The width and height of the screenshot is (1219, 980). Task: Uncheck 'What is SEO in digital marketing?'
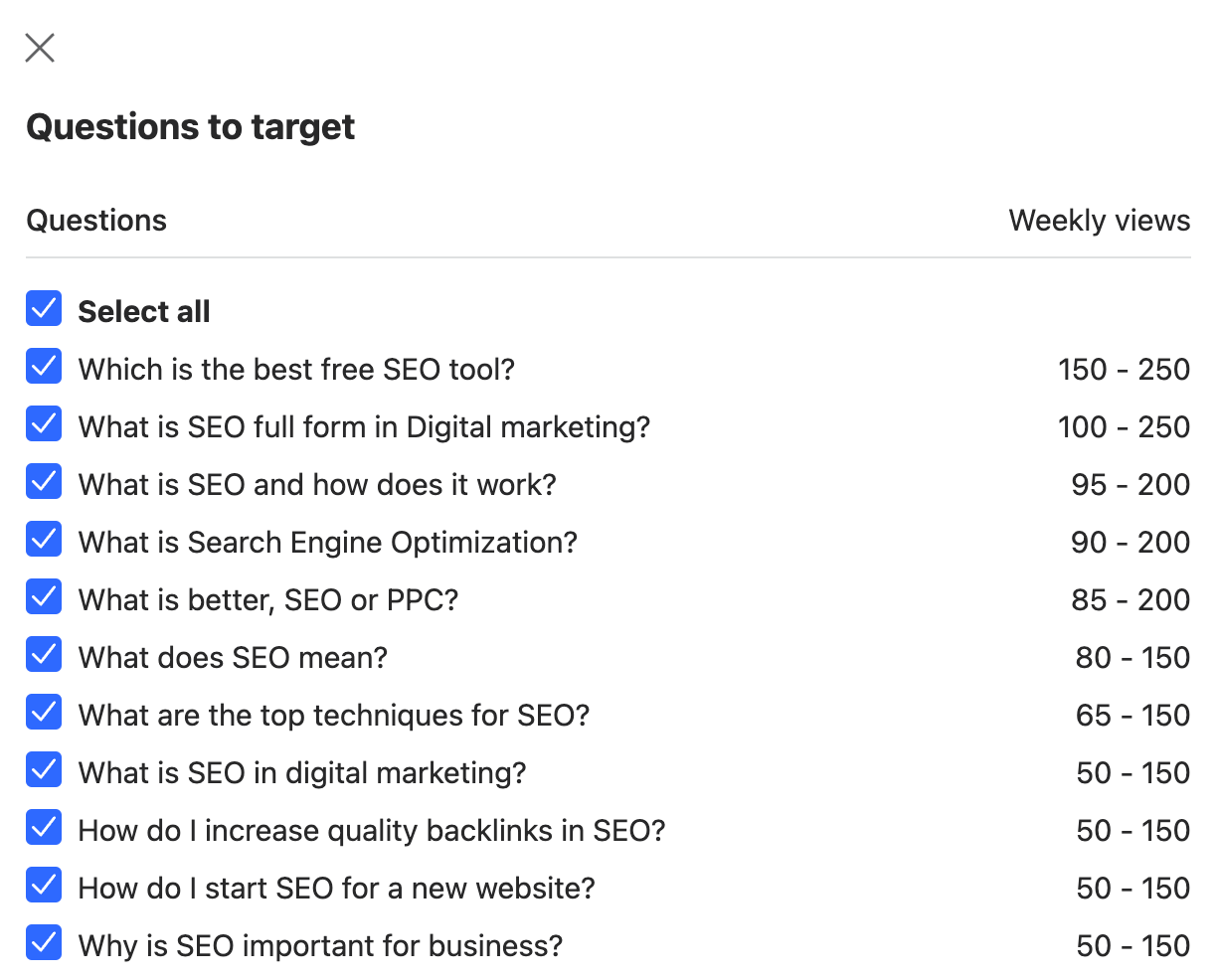coord(44,770)
